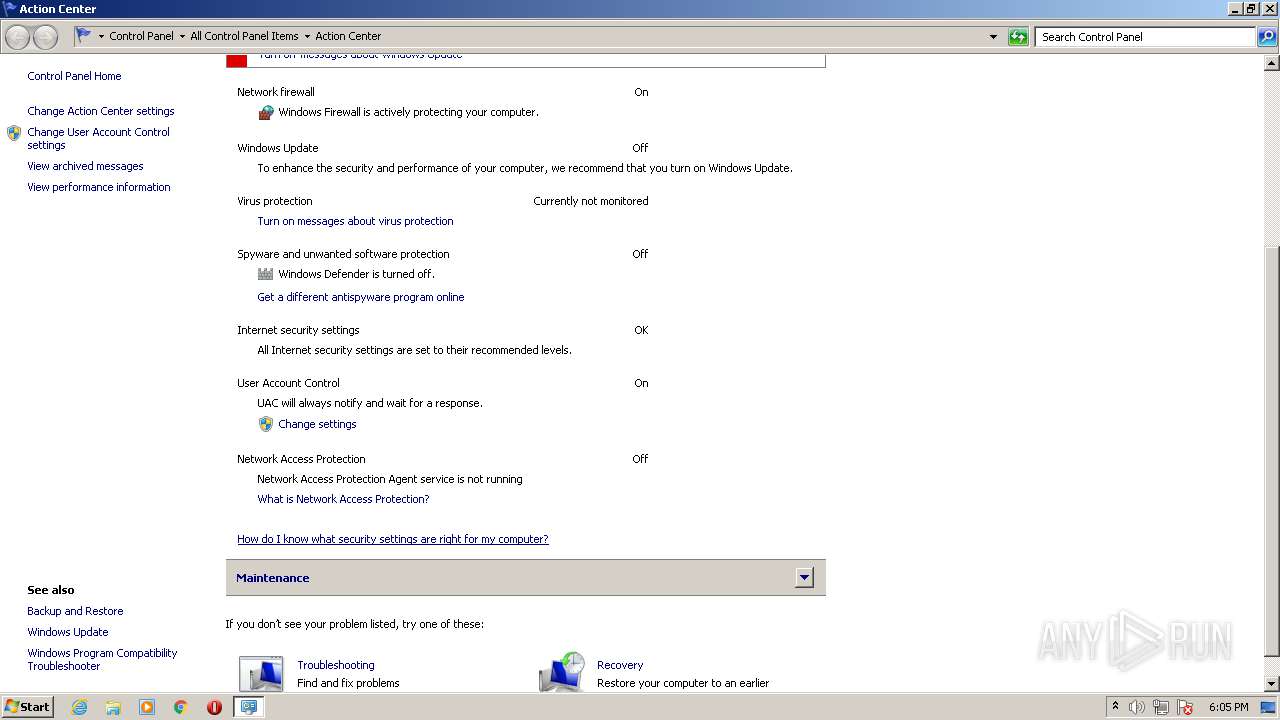Viewport: 1280px width, 720px height.
Task: Expand the All Control Panel Items breadcrumb arrow
Action: 307,37
